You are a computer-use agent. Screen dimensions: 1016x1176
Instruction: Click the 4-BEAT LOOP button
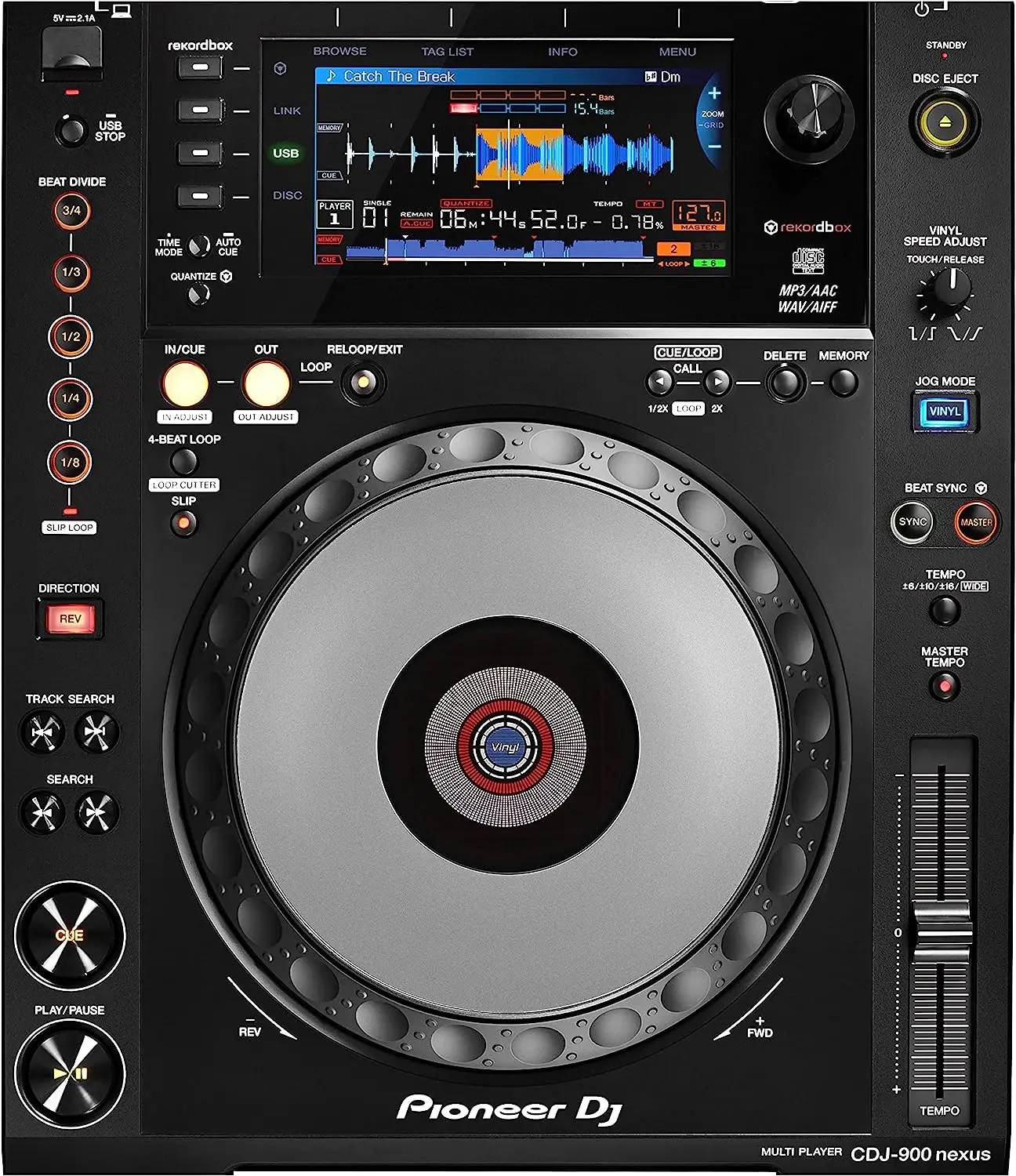(x=183, y=460)
